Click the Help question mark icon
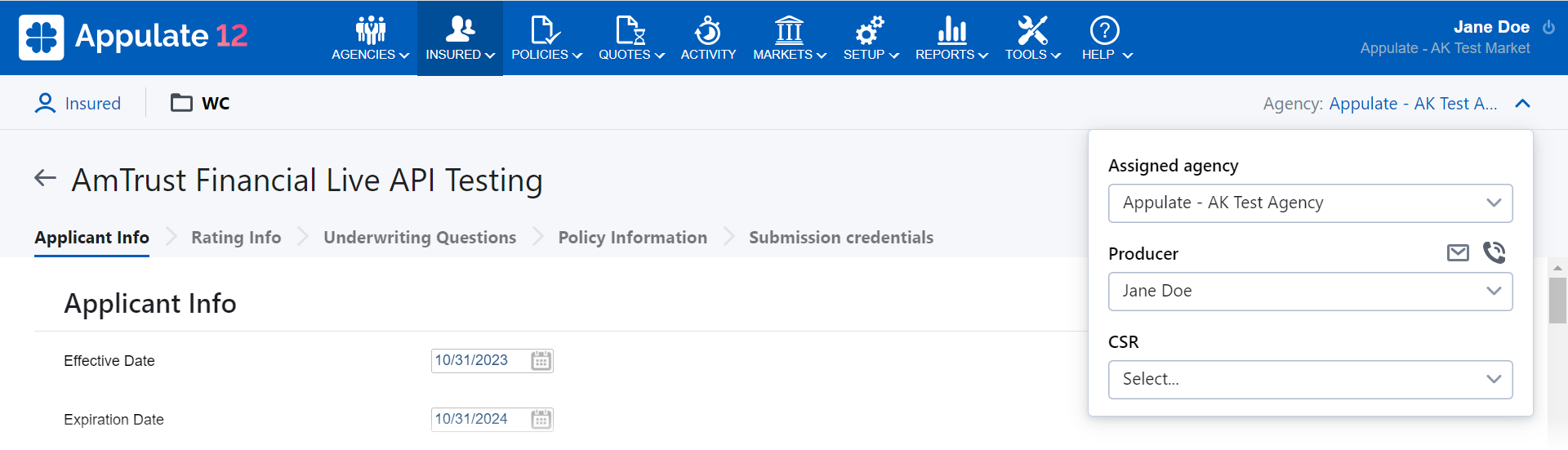 1105,30
